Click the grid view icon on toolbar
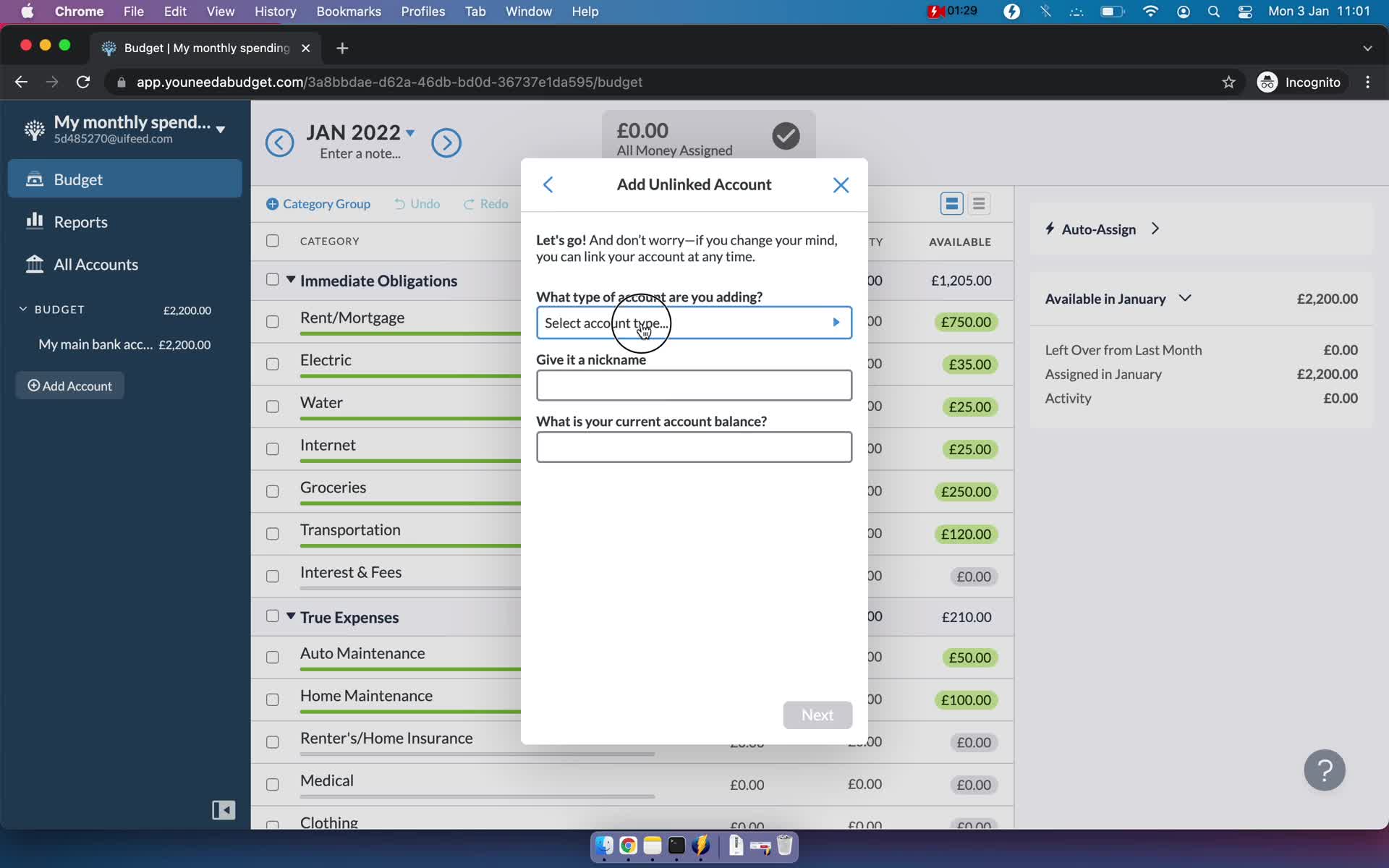The image size is (1389, 868). click(950, 203)
